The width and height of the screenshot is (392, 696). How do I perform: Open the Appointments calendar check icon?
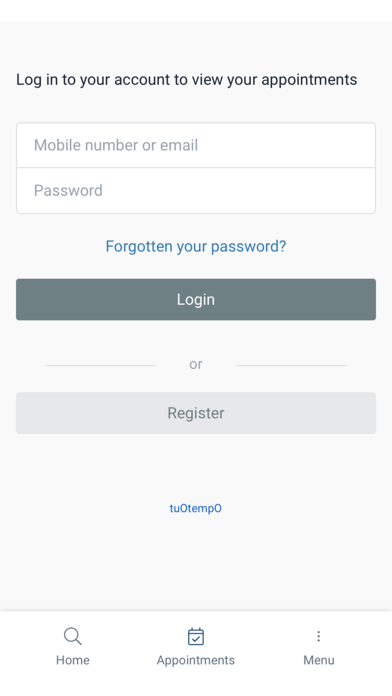[196, 636]
